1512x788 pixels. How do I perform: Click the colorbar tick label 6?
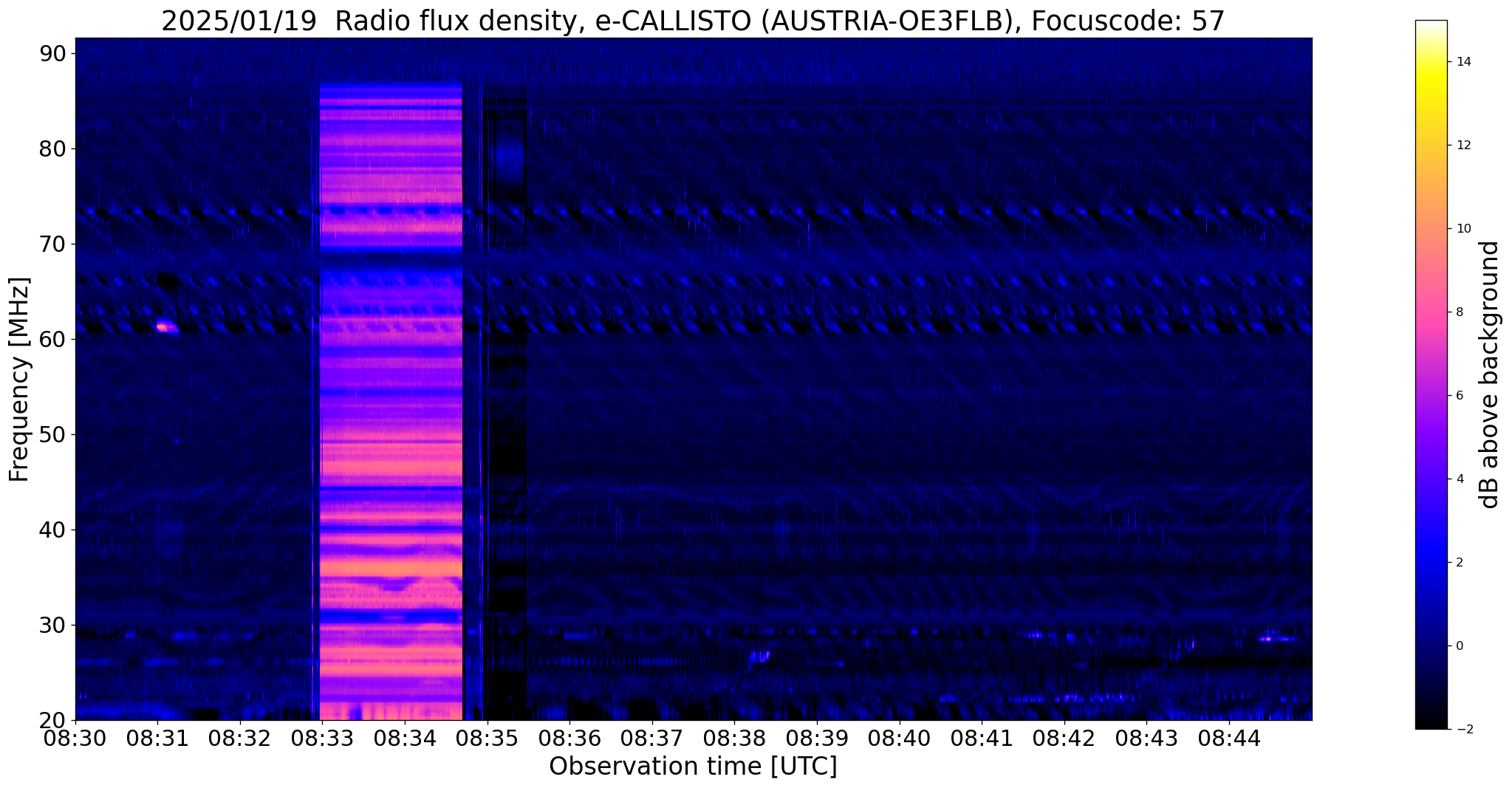click(1460, 396)
